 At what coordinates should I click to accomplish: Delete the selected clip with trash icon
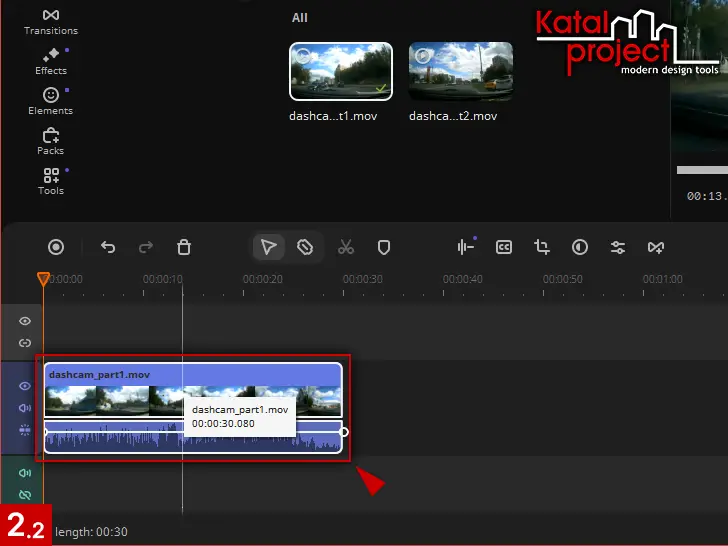(184, 247)
